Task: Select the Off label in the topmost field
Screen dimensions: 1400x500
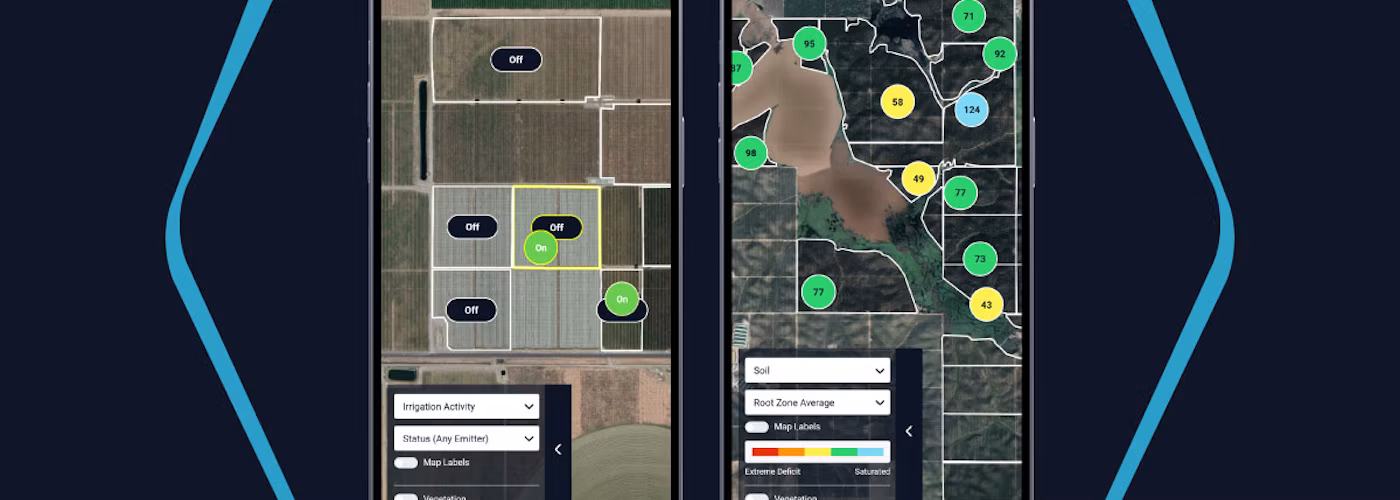Action: pos(516,60)
